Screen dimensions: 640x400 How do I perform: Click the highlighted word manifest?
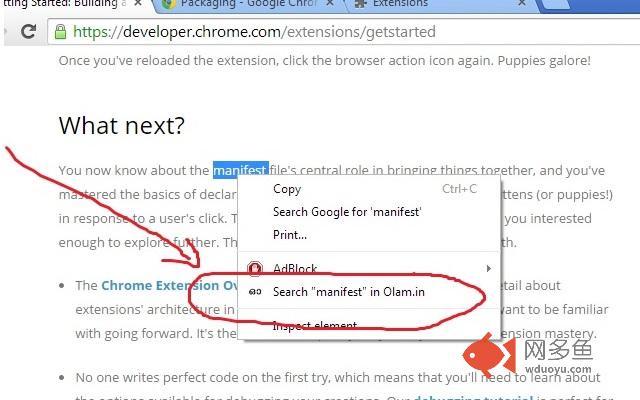(241, 170)
